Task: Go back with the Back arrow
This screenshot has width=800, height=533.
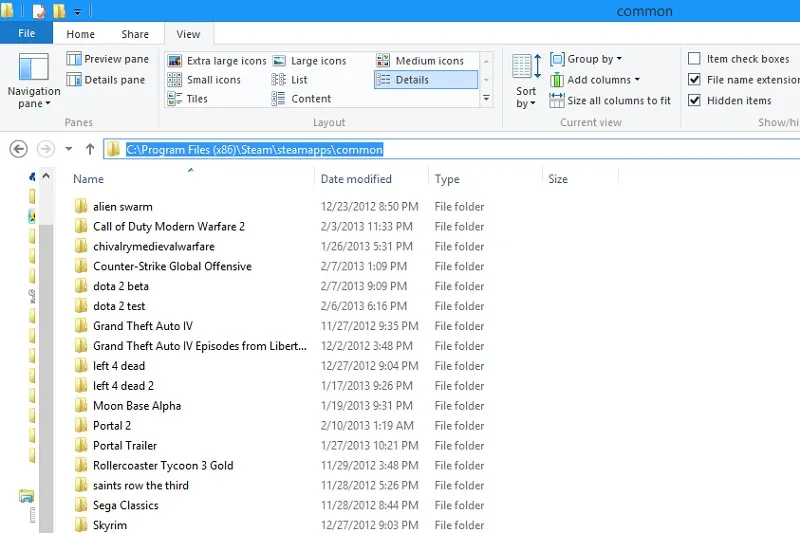Action: 18,149
